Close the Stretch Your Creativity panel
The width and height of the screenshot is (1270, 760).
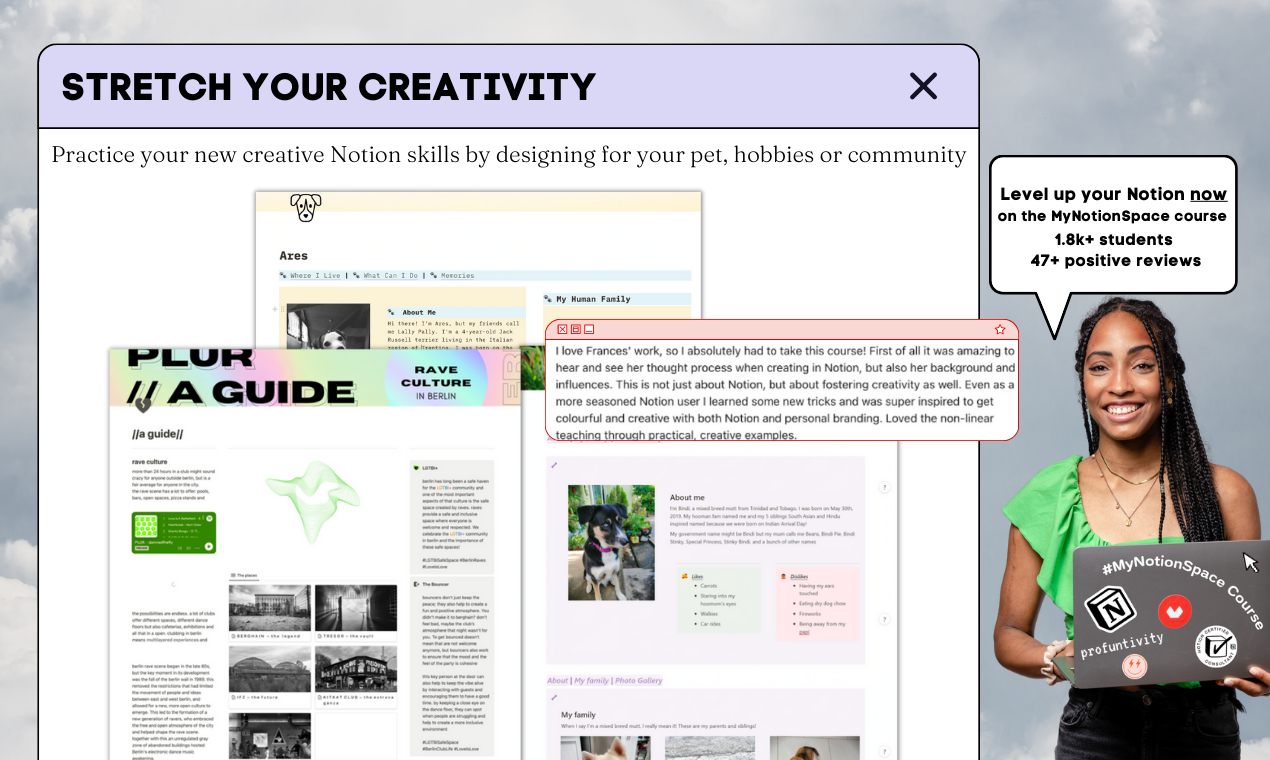coord(923,86)
